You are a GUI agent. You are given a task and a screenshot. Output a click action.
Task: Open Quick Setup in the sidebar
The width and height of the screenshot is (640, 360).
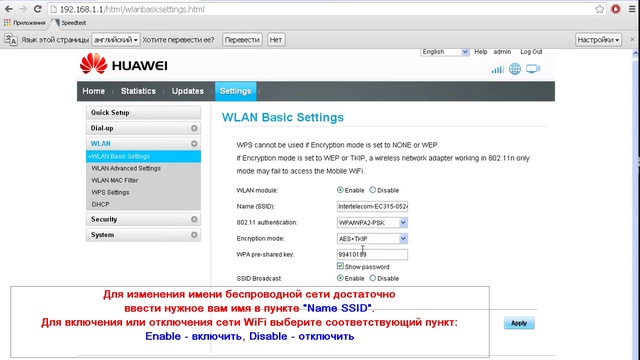tap(143, 113)
